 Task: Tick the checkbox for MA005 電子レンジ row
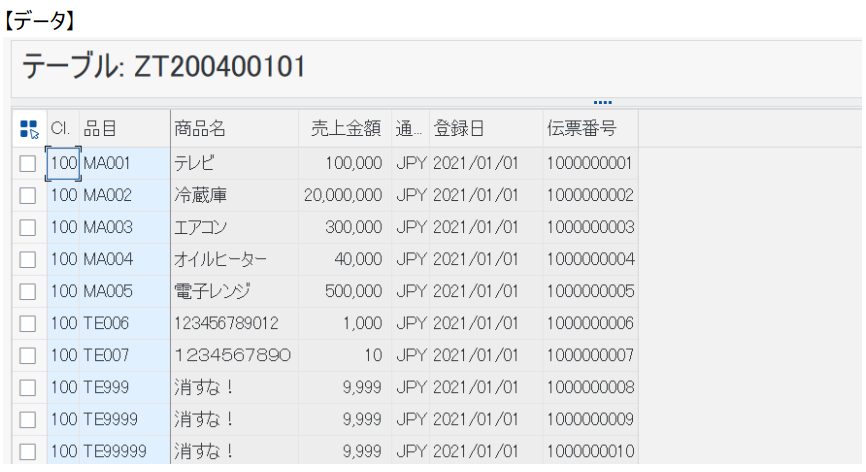pyautogui.click(x=28, y=291)
